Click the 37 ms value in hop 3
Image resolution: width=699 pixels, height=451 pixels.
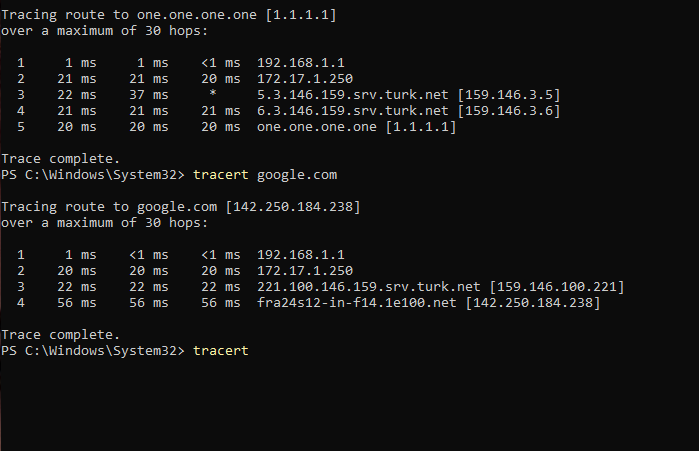coord(149,95)
